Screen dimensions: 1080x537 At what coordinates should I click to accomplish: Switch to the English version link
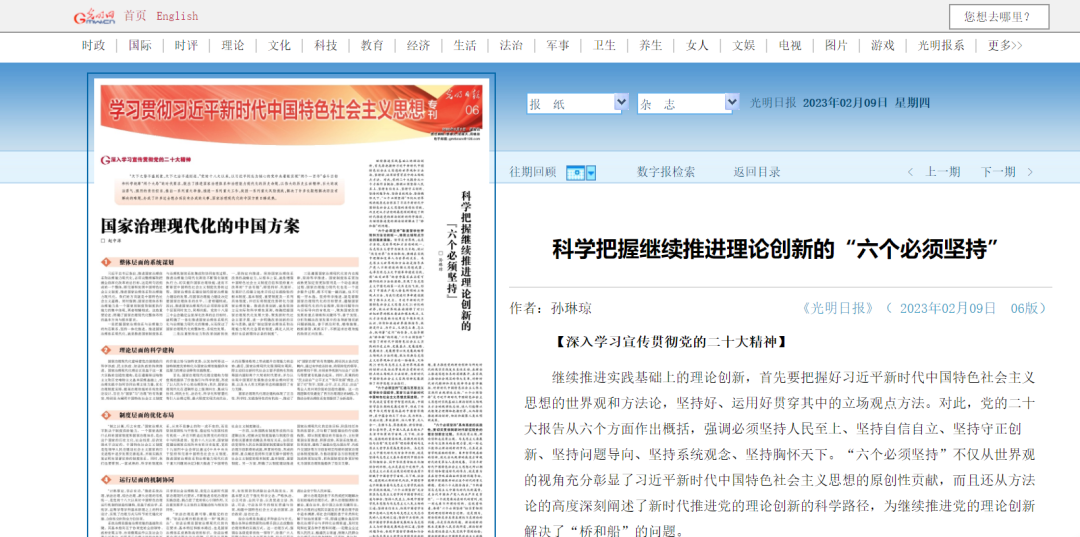(x=177, y=16)
